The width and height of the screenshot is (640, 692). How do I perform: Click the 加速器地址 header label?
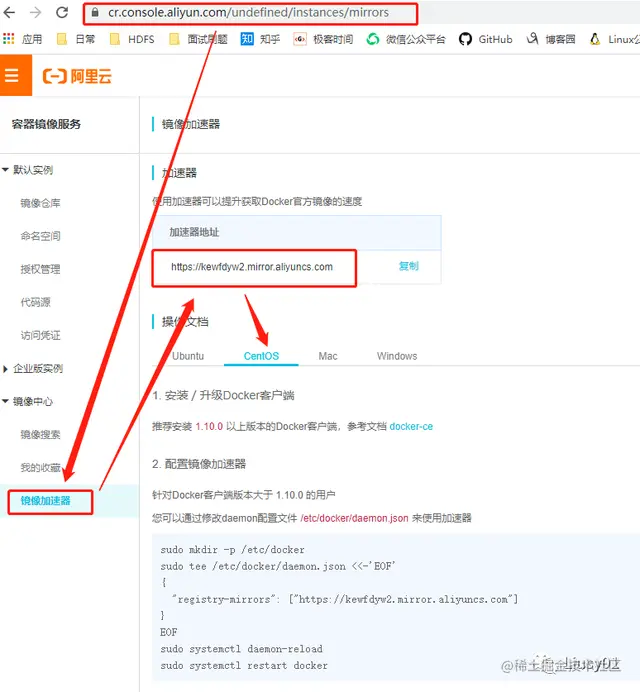tap(194, 232)
